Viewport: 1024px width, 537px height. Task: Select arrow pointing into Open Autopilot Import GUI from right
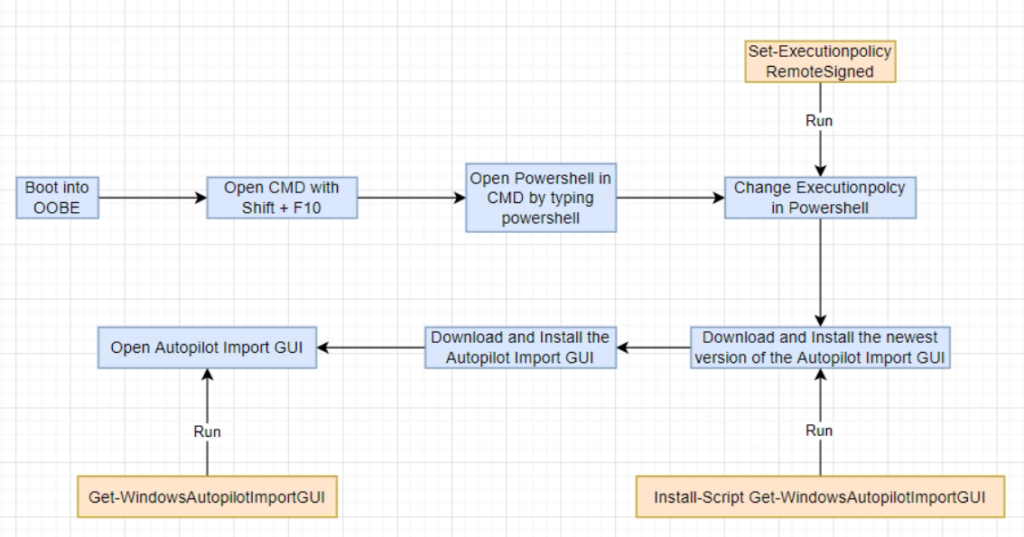pos(371,348)
